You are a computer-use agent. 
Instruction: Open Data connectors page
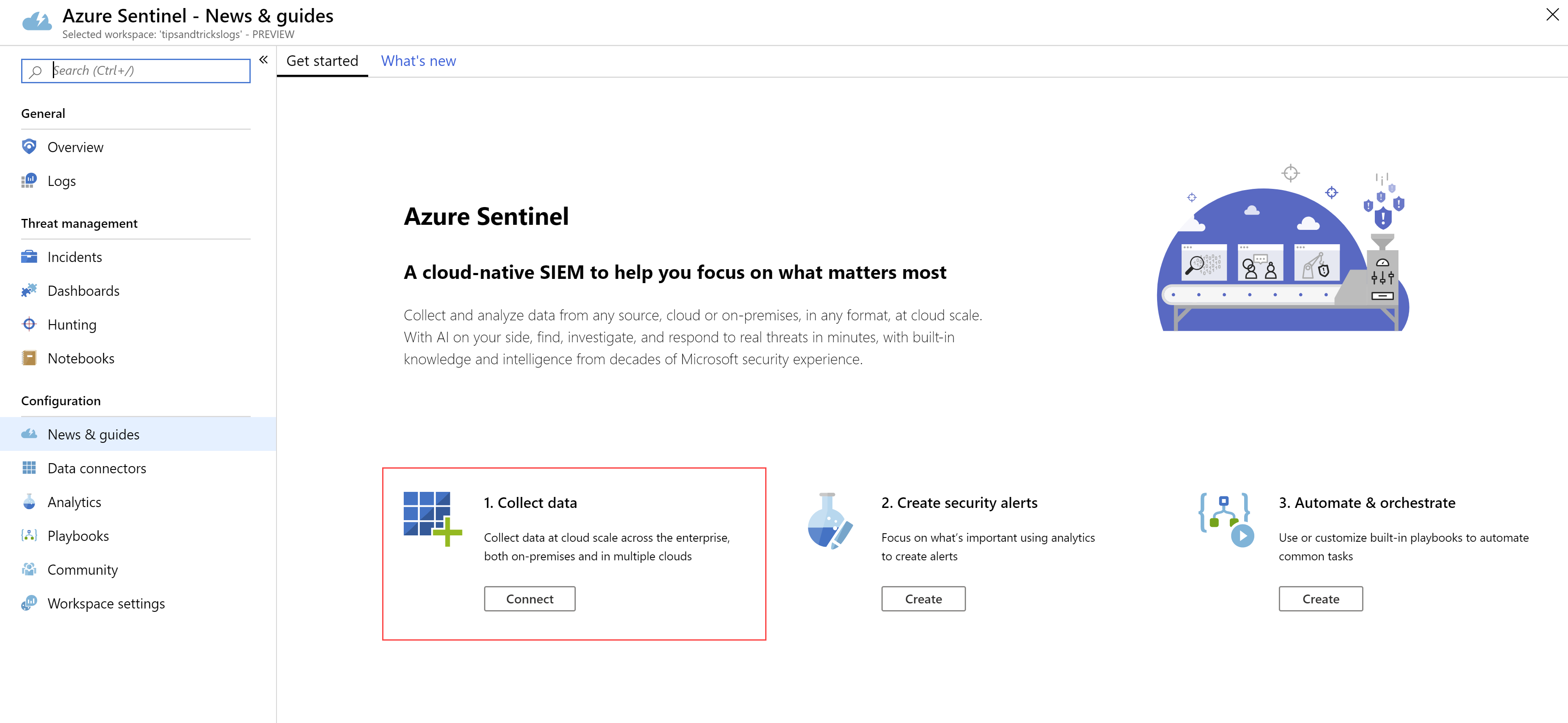[138, 468]
